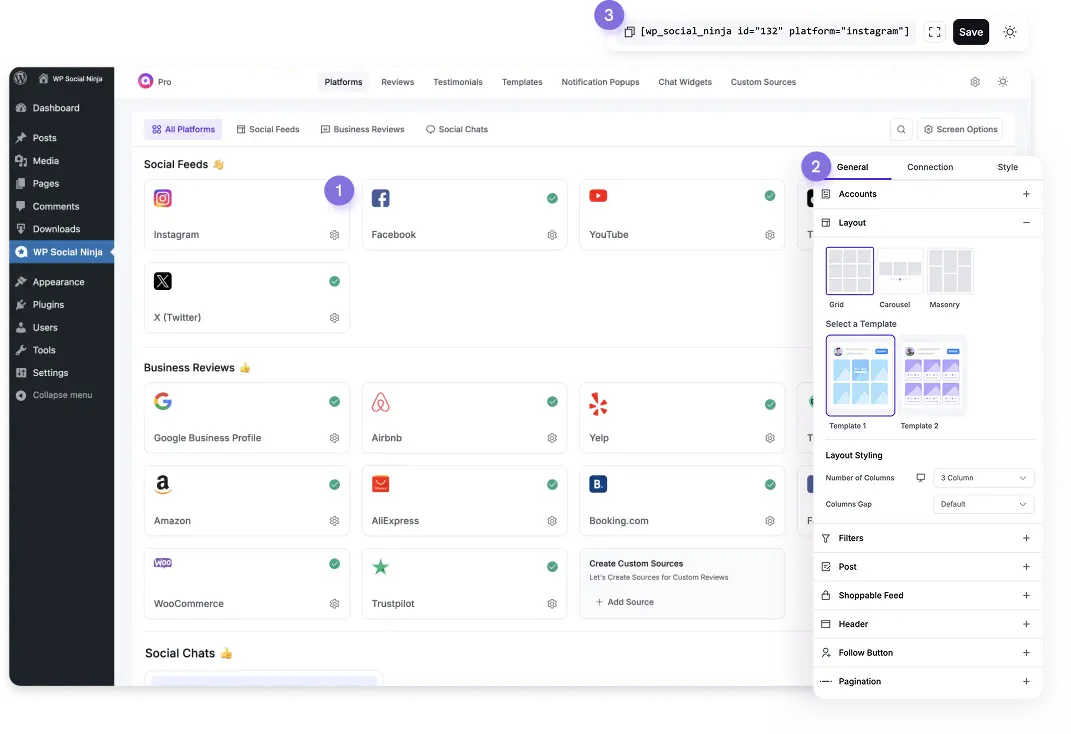This screenshot has width=1071, height=734.
Task: Select the Template 2 thumbnail
Action: (x=931, y=375)
